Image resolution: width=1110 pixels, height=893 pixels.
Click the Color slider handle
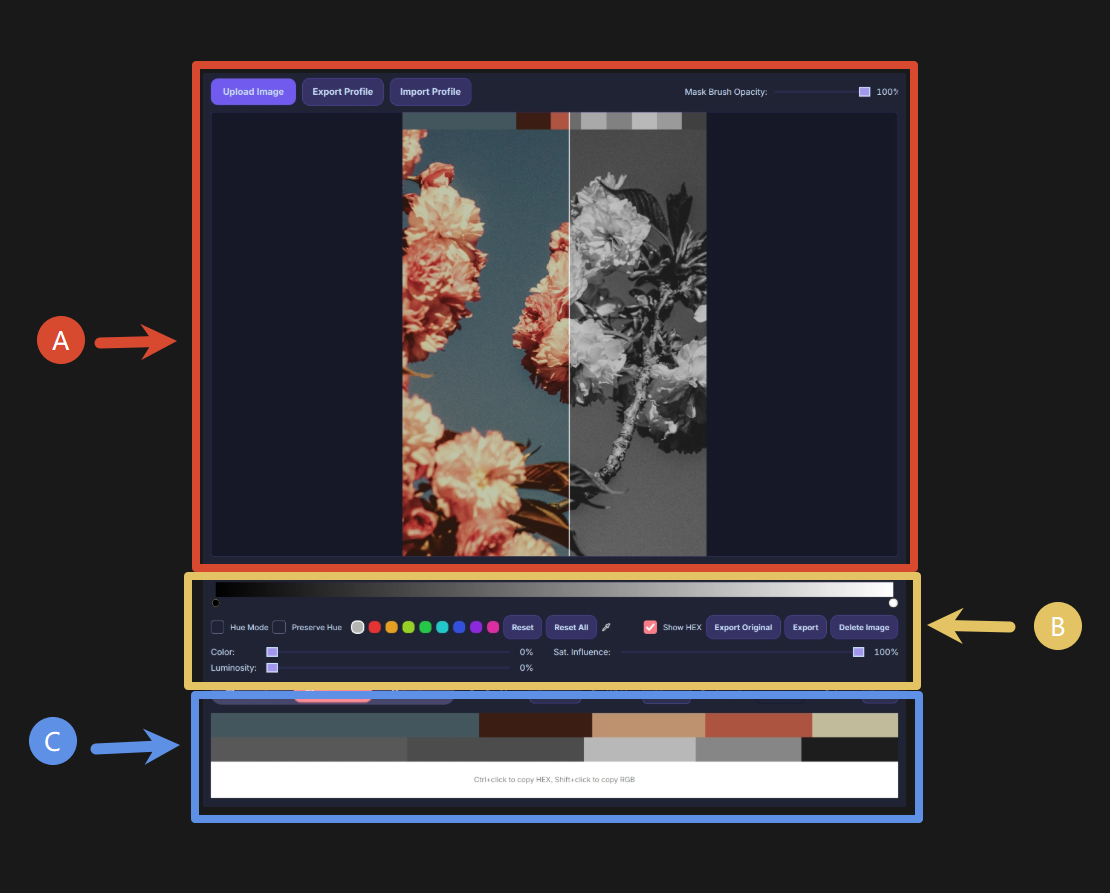(272, 652)
